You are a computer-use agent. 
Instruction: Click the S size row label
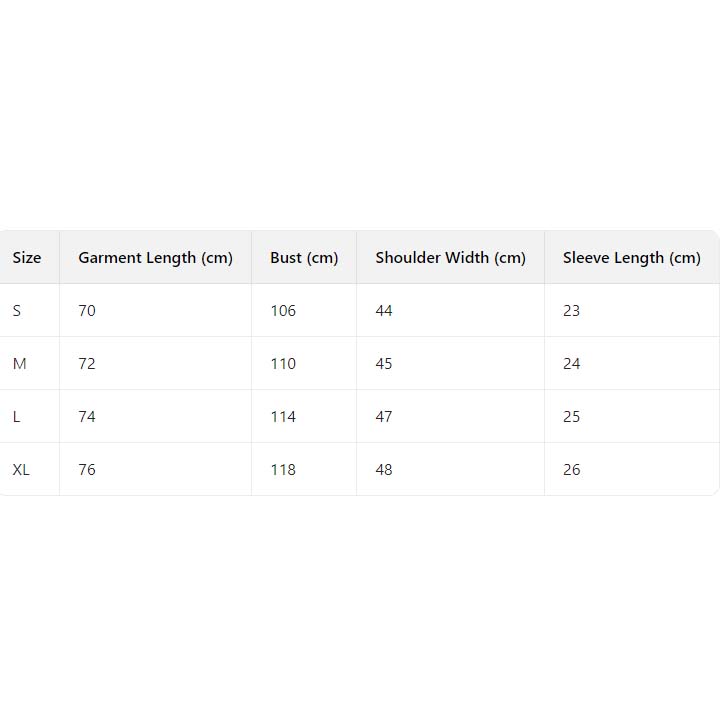tap(17, 311)
